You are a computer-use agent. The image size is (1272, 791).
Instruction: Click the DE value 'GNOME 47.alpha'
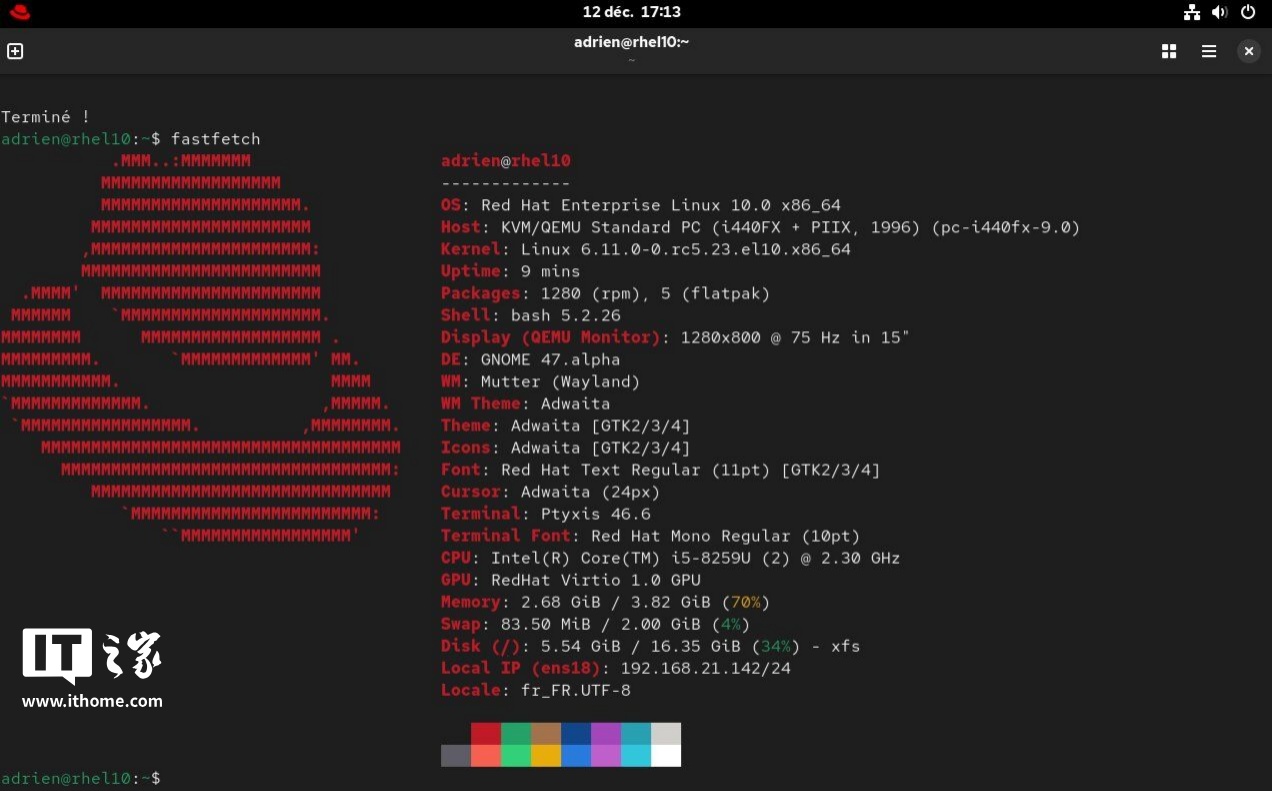(x=550, y=359)
